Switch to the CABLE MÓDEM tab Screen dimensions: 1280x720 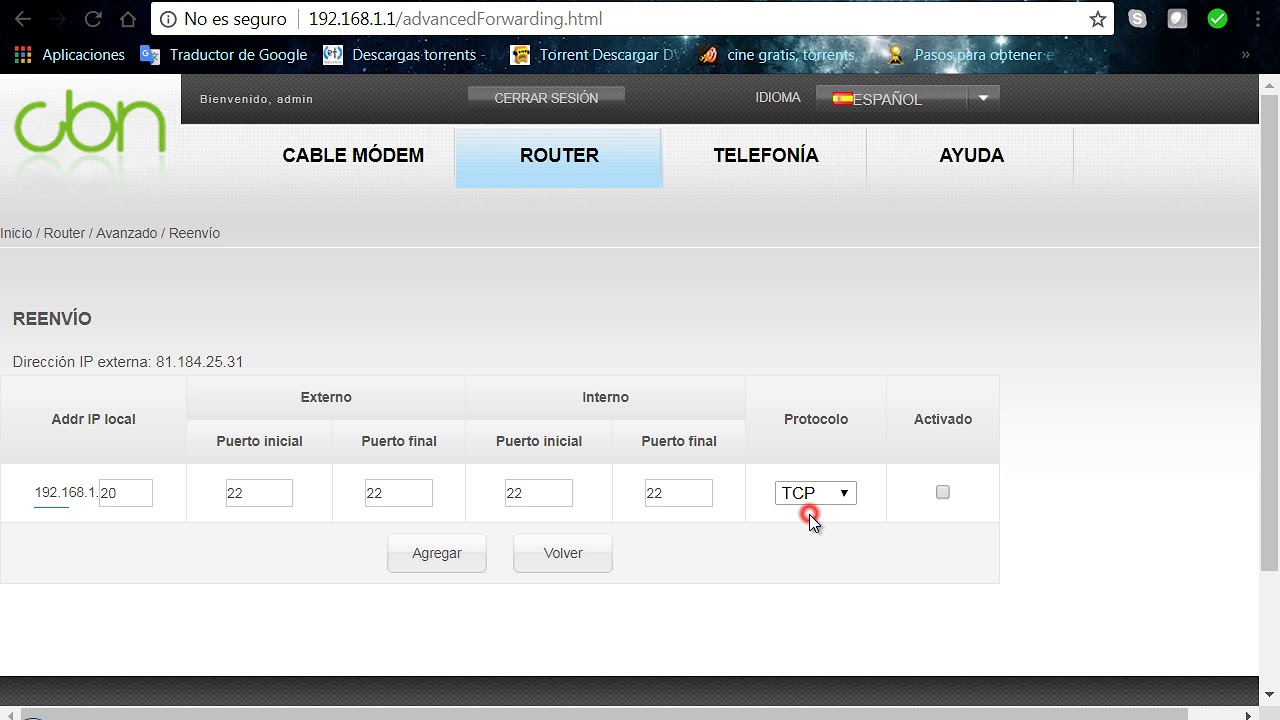(353, 155)
